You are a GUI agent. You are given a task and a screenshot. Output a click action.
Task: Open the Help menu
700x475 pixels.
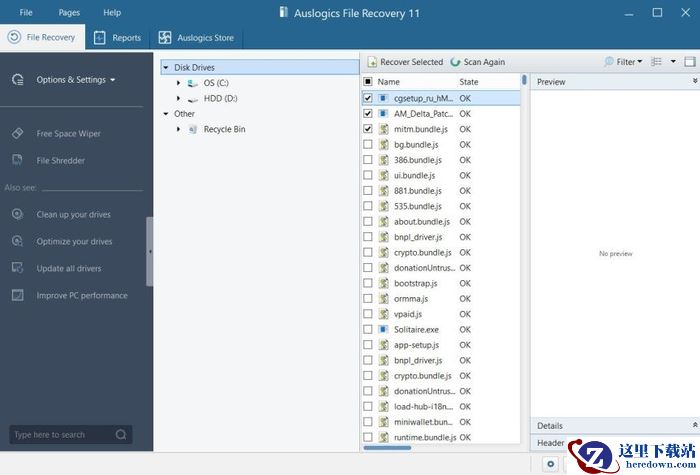point(112,12)
